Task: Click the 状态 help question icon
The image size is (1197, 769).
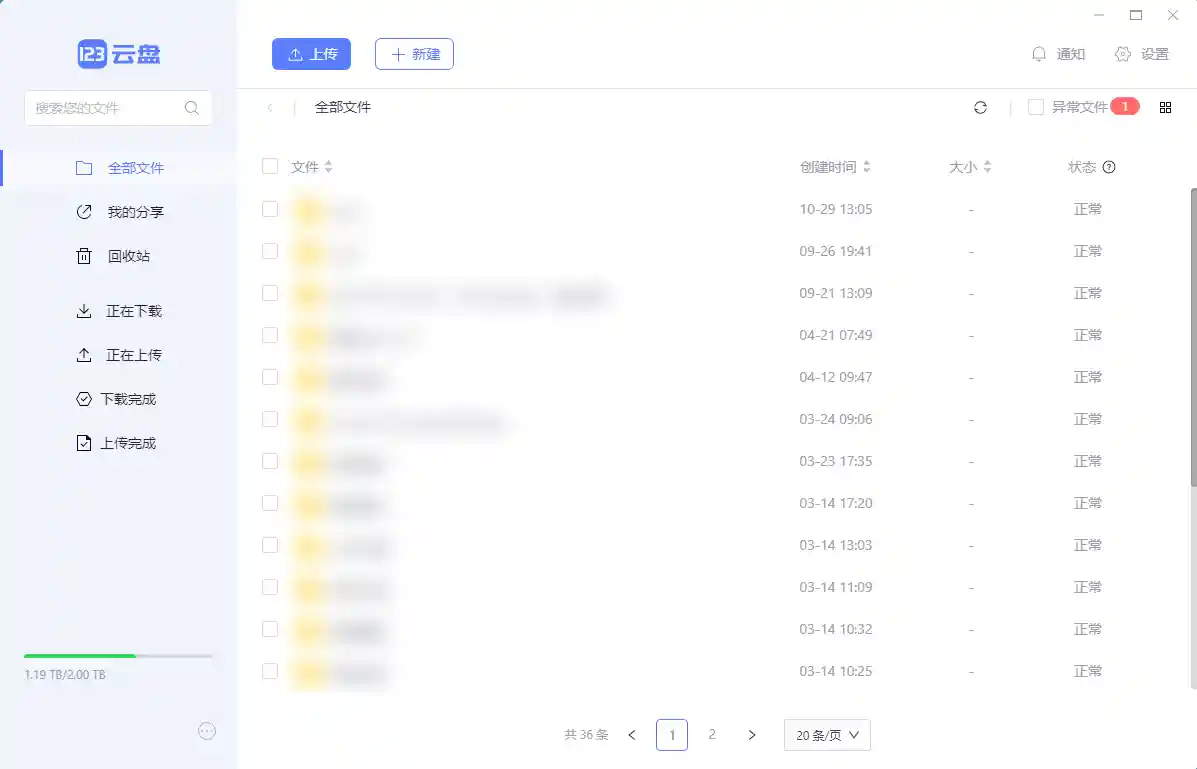Action: point(1109,167)
